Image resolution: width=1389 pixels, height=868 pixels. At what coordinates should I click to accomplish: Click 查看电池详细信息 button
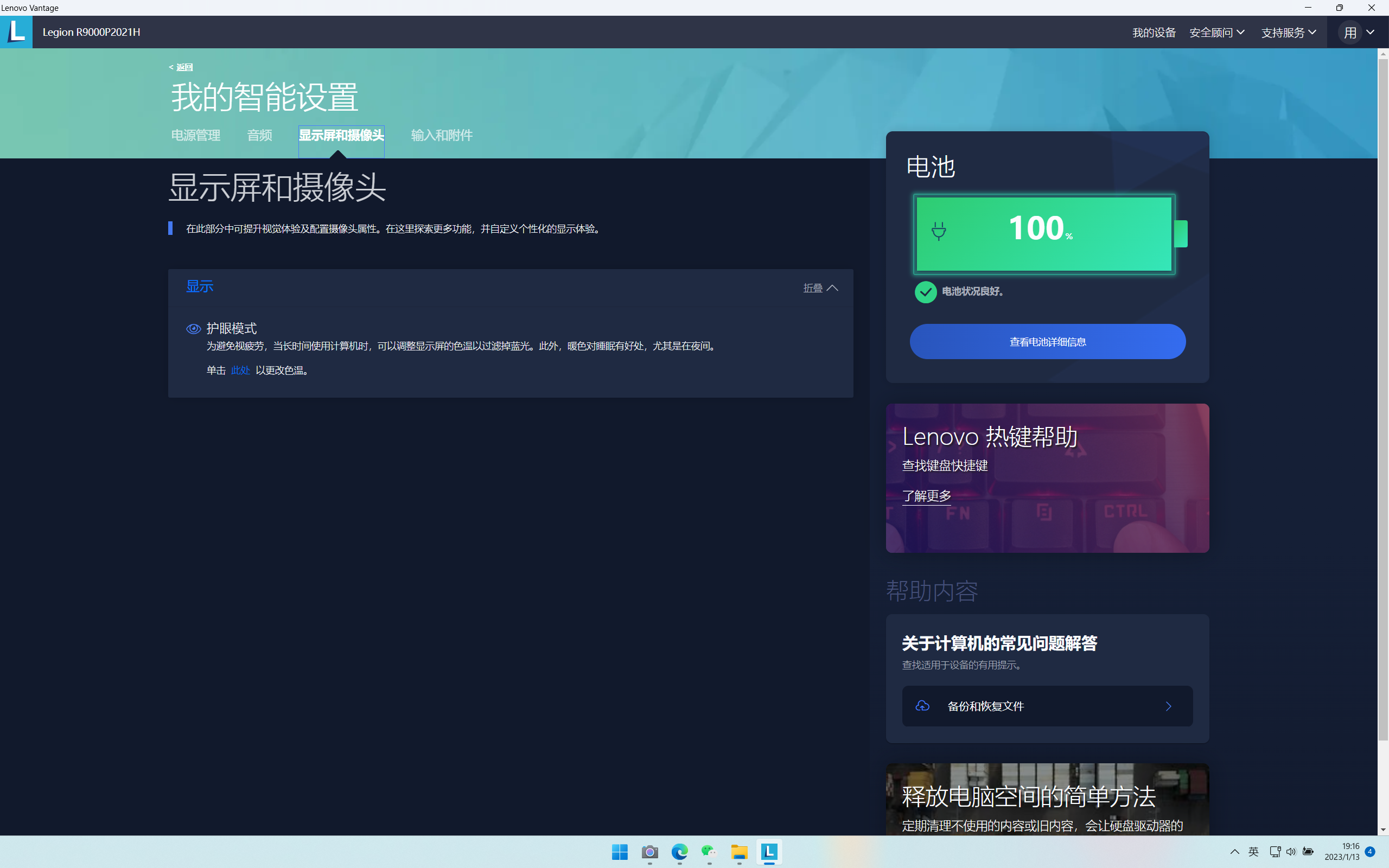(1048, 342)
